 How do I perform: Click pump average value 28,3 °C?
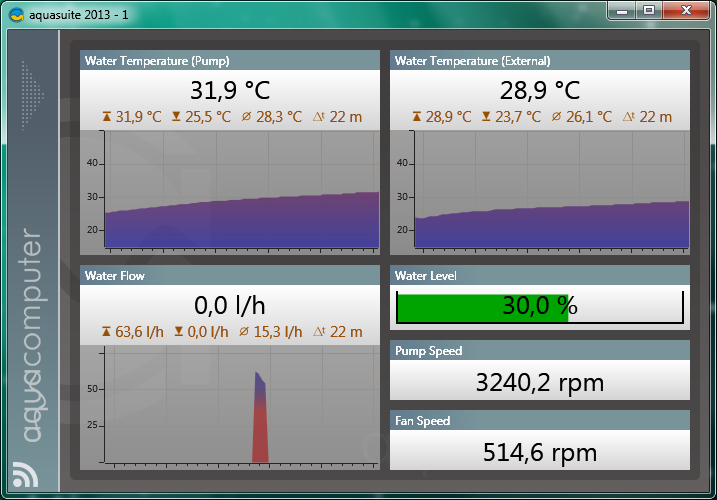click(278, 117)
